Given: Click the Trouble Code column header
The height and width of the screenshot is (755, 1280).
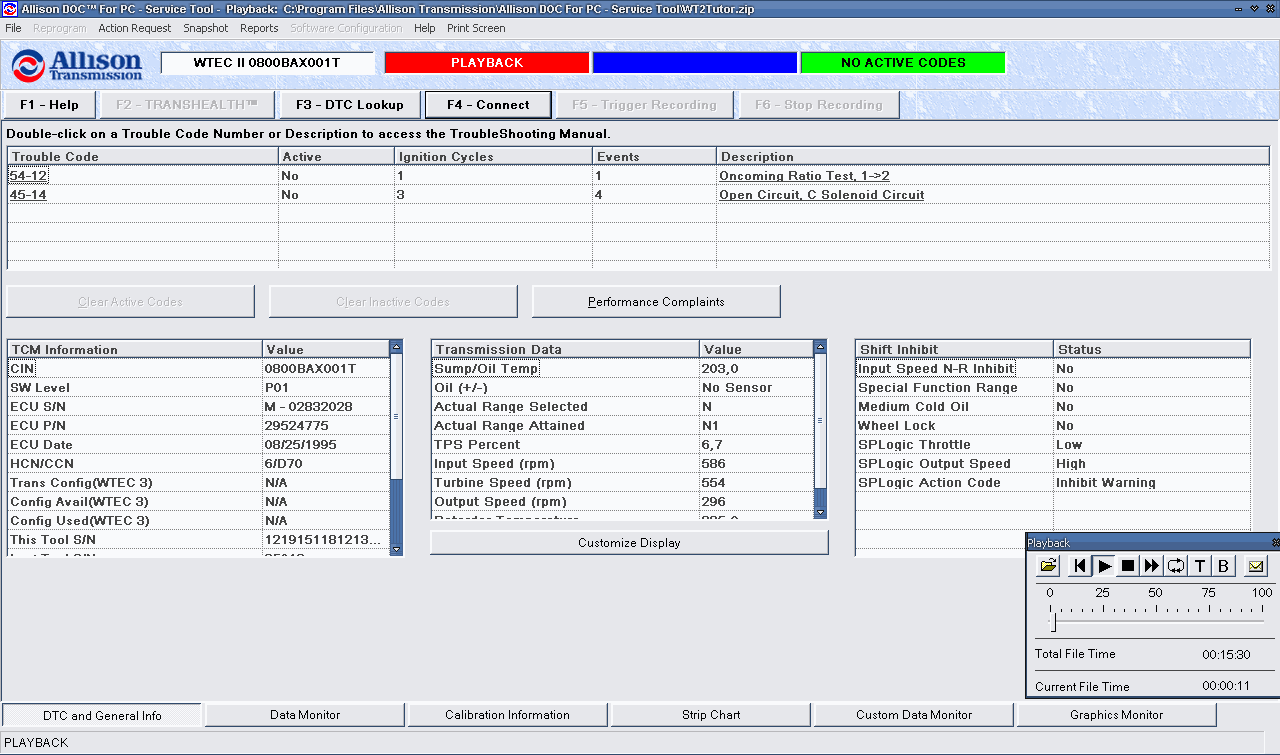Looking at the screenshot, I should point(143,156).
